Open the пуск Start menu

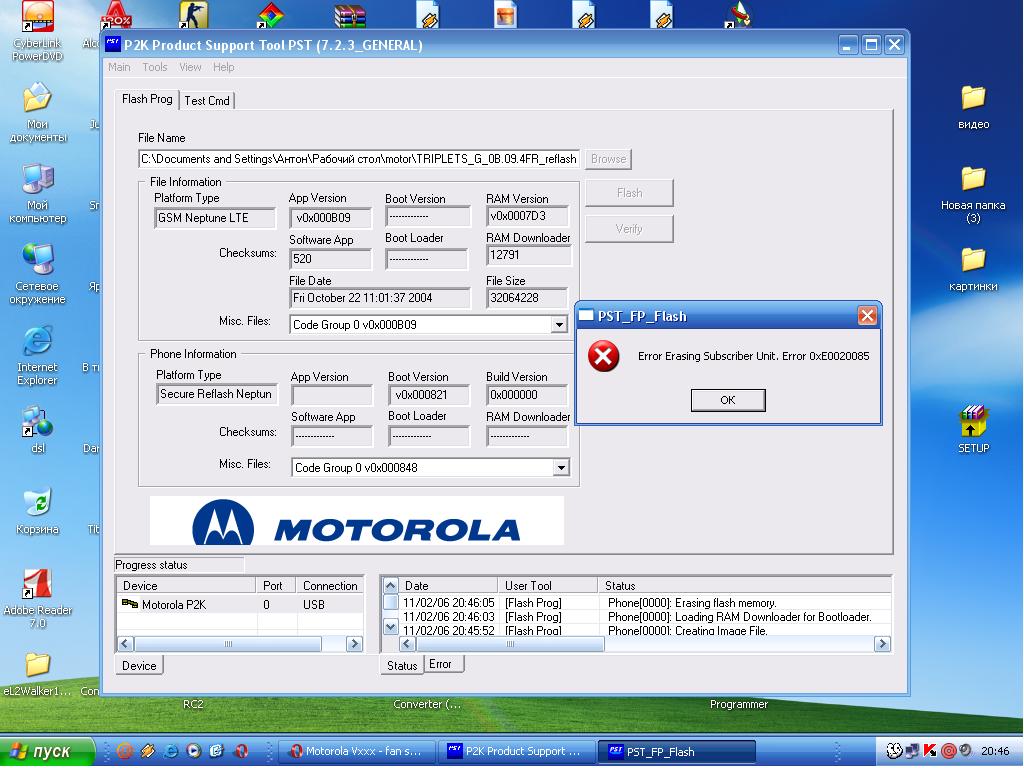click(46, 751)
